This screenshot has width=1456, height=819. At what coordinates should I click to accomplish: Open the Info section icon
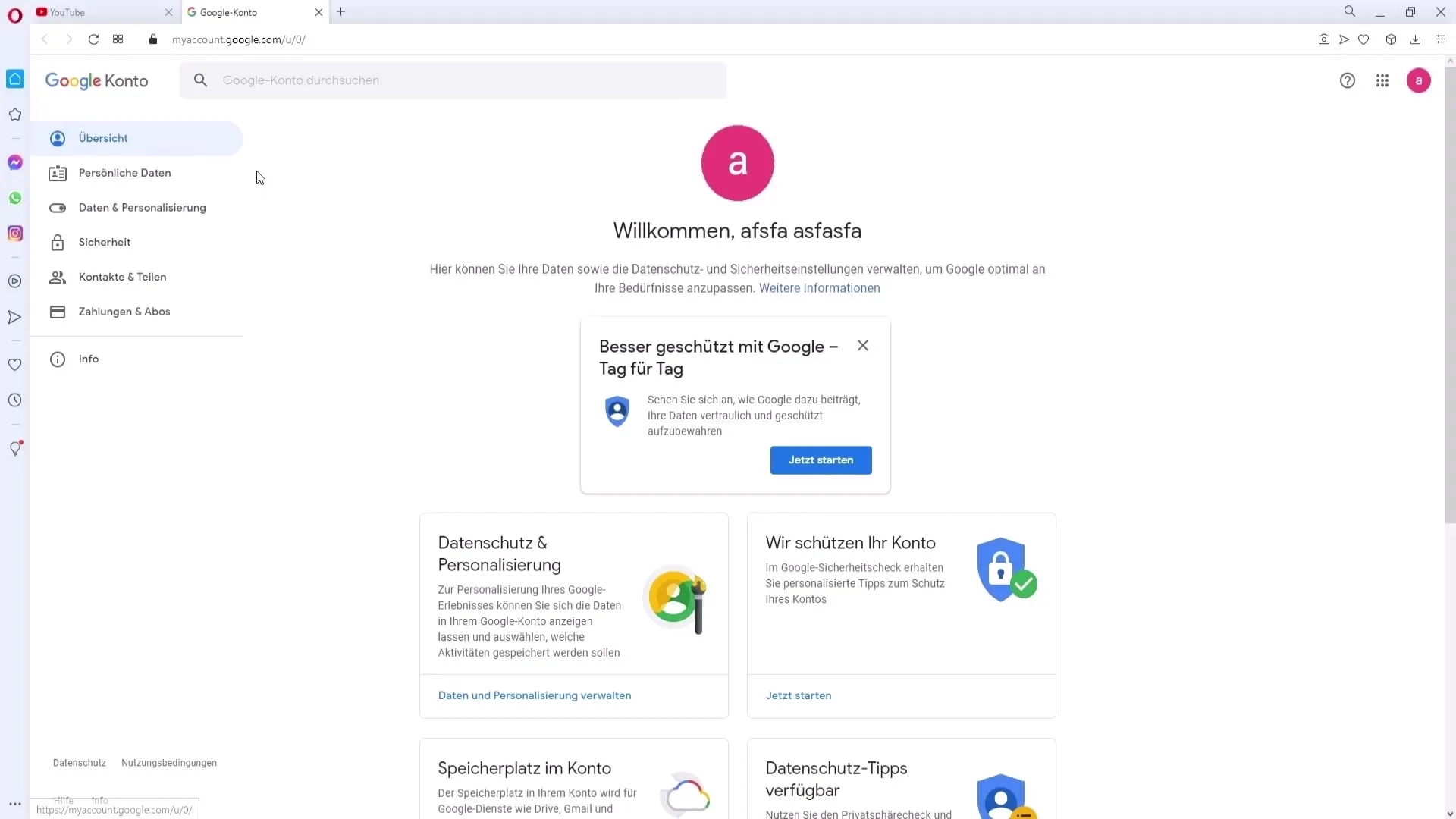tap(57, 358)
